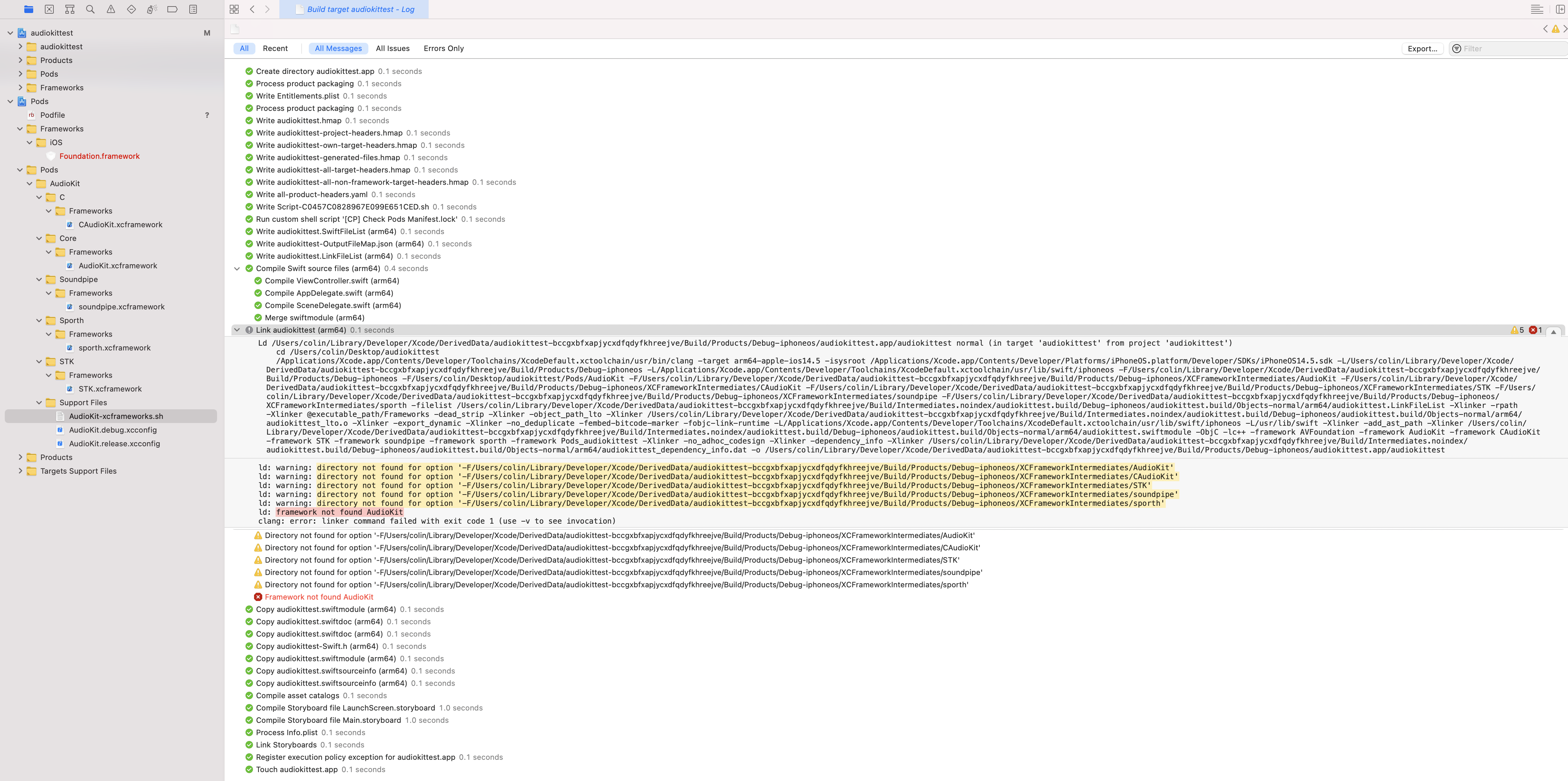Open the Report navigator
The width and height of the screenshot is (1568, 781).
[x=193, y=9]
